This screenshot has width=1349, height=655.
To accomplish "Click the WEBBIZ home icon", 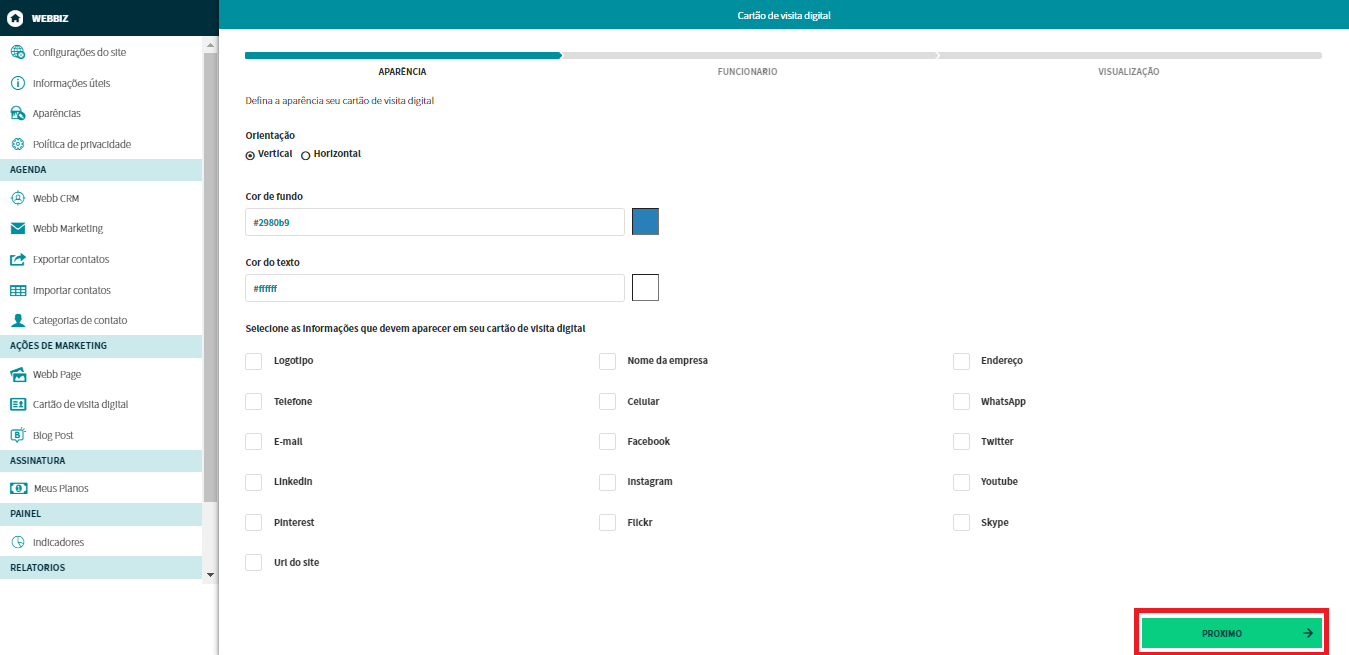I will 15,18.
